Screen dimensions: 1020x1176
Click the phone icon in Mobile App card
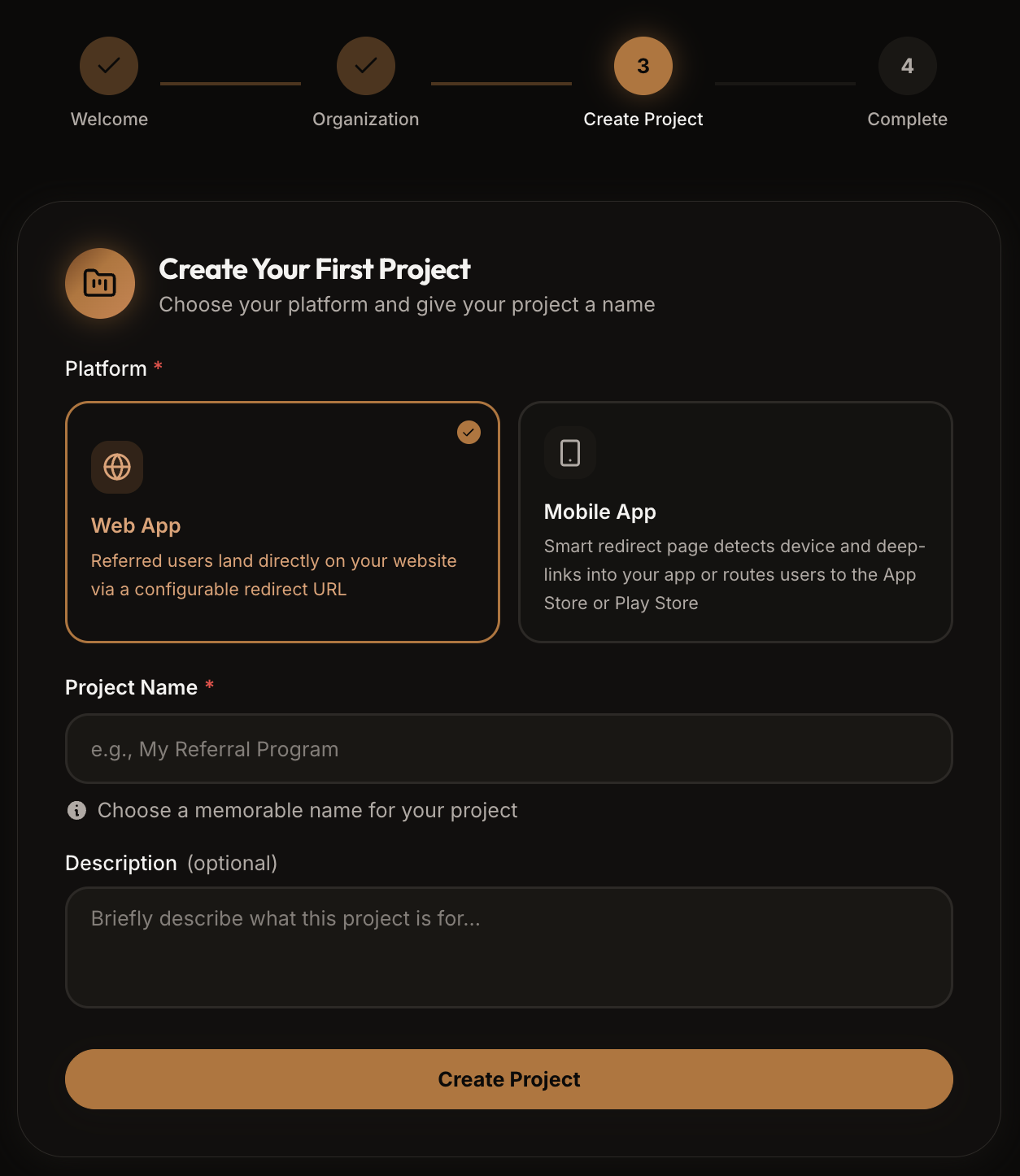pos(570,453)
